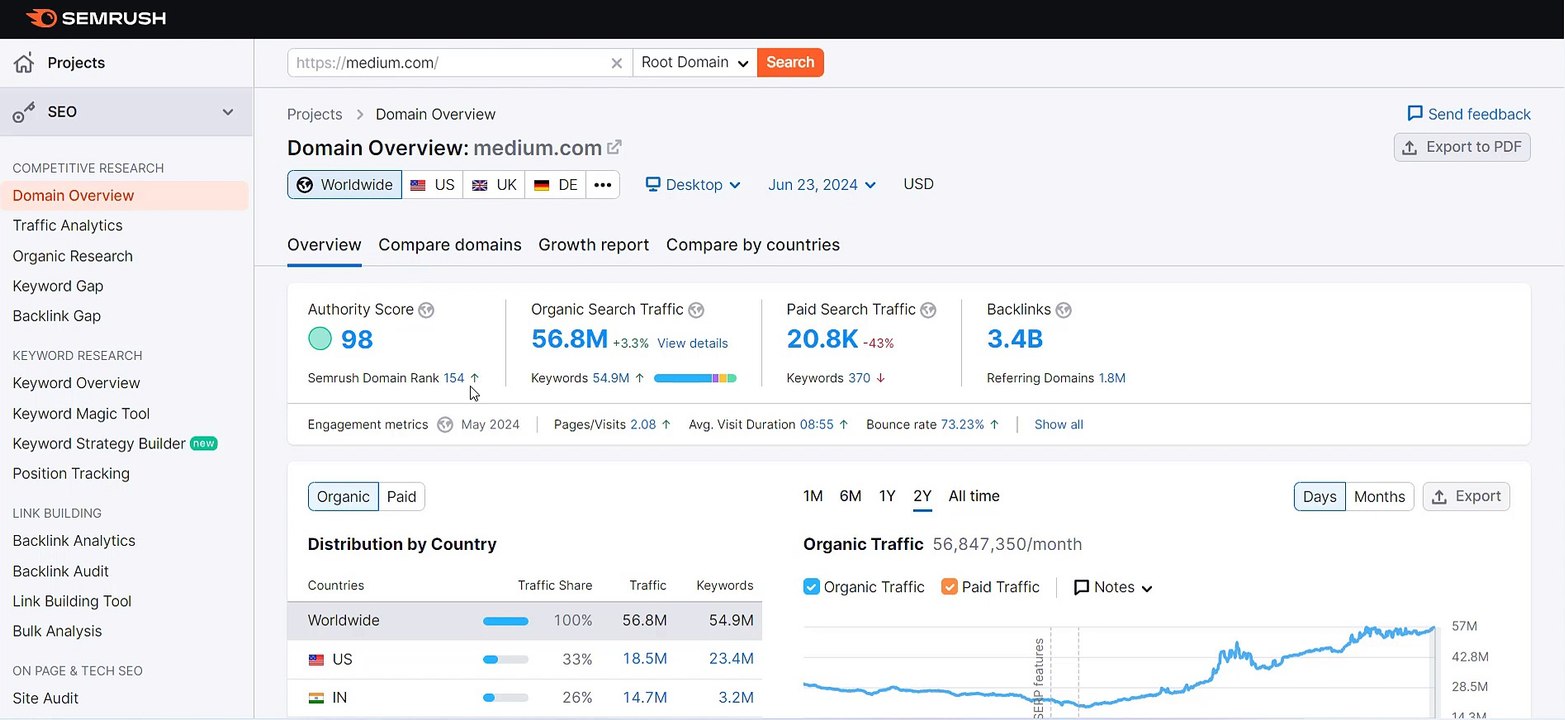Image resolution: width=1565 pixels, height=720 pixels.
Task: Click the green Authority Score circle
Action: pos(320,339)
